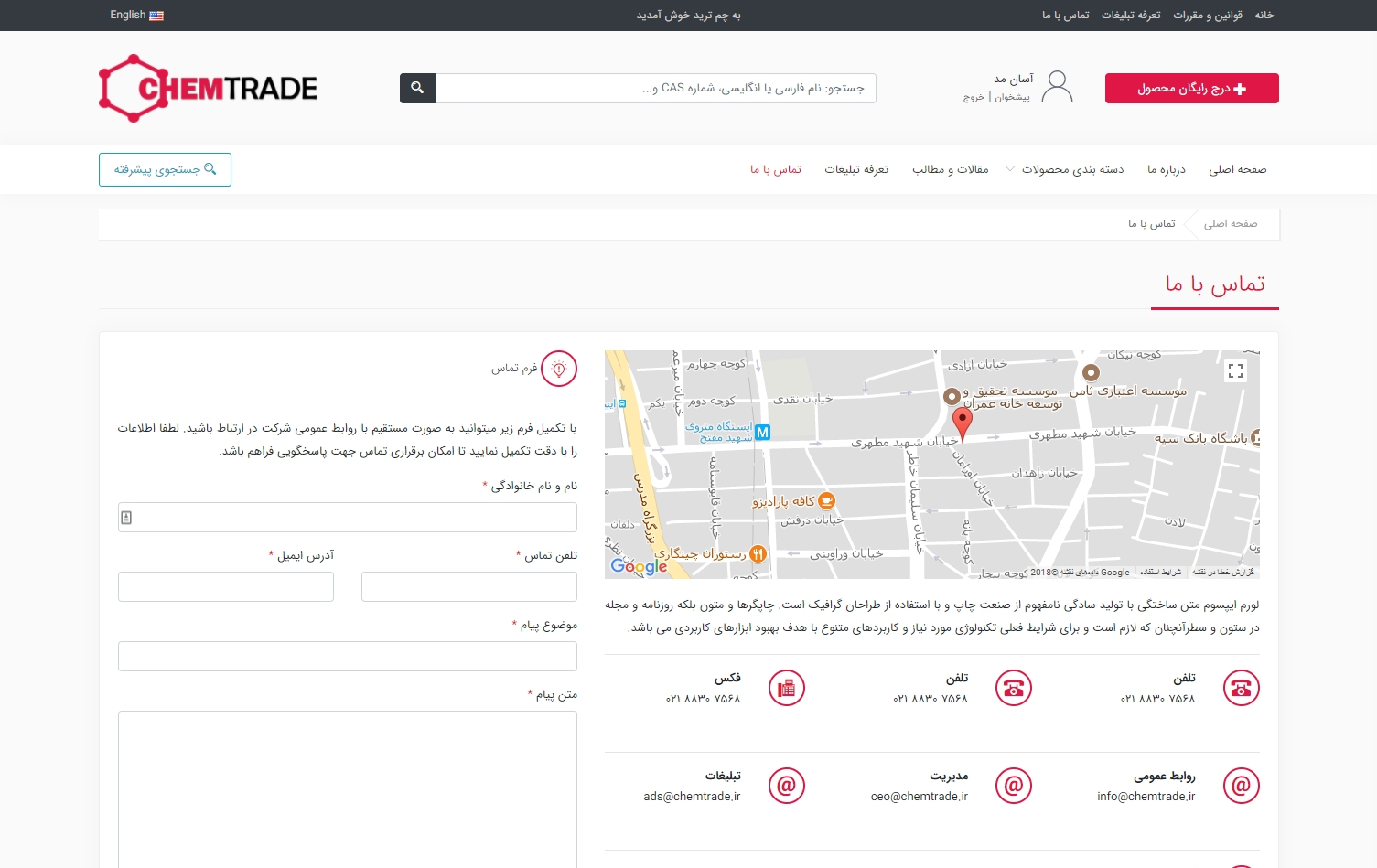Click the magnifier search button

click(x=417, y=88)
